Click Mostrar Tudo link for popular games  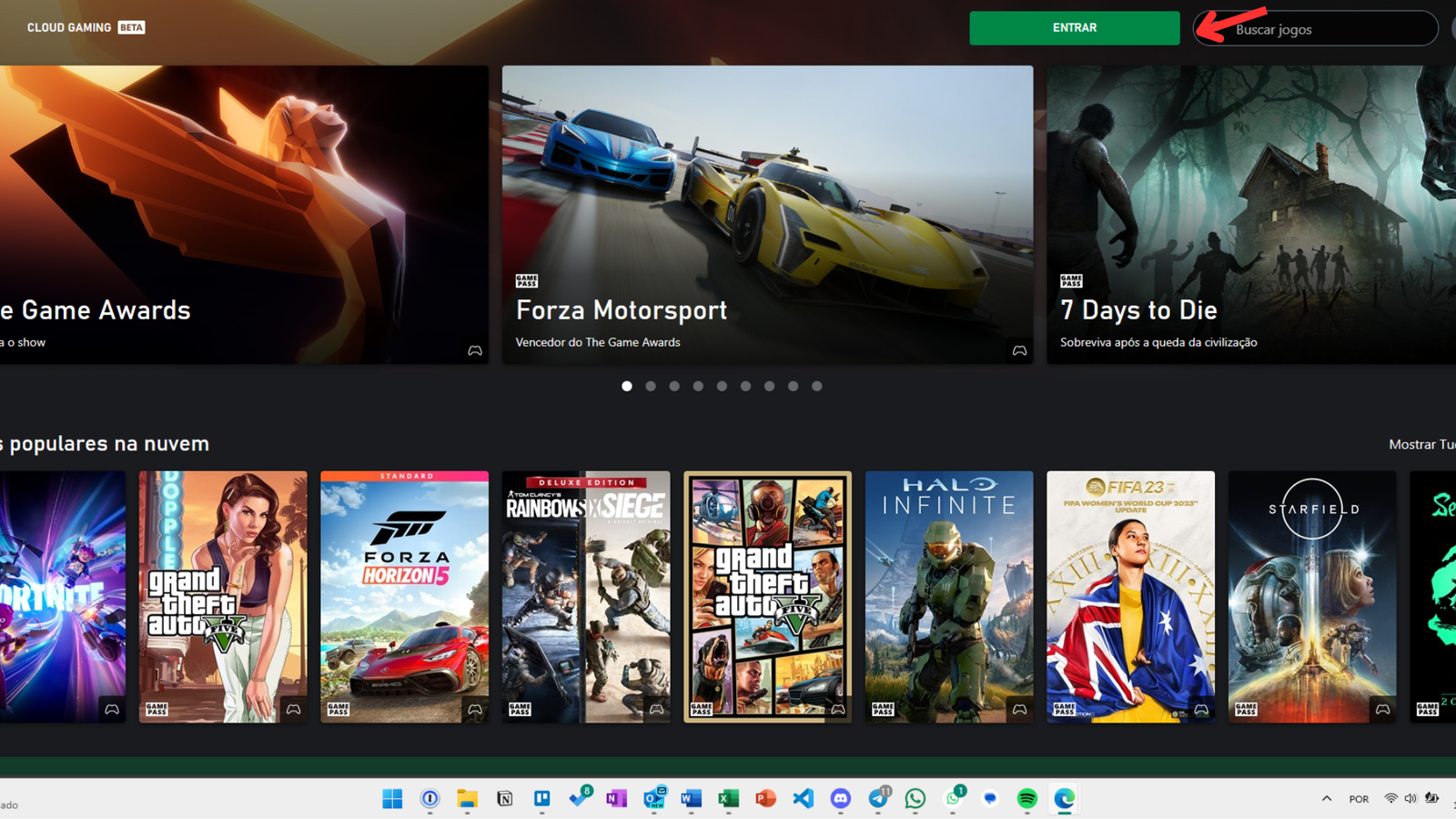tap(1421, 444)
